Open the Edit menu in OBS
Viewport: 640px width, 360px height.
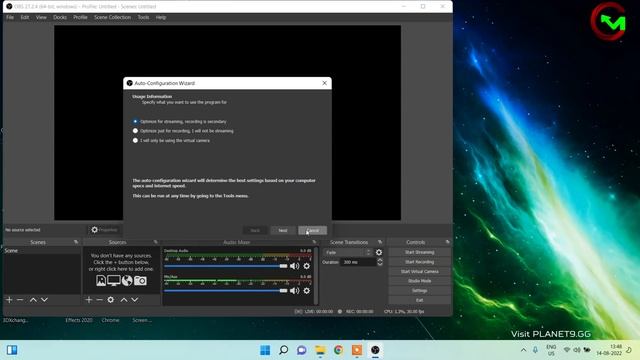click(25, 17)
